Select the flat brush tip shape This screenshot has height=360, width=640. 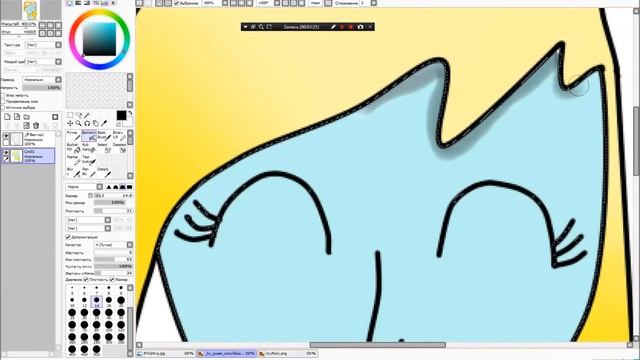[x=129, y=187]
